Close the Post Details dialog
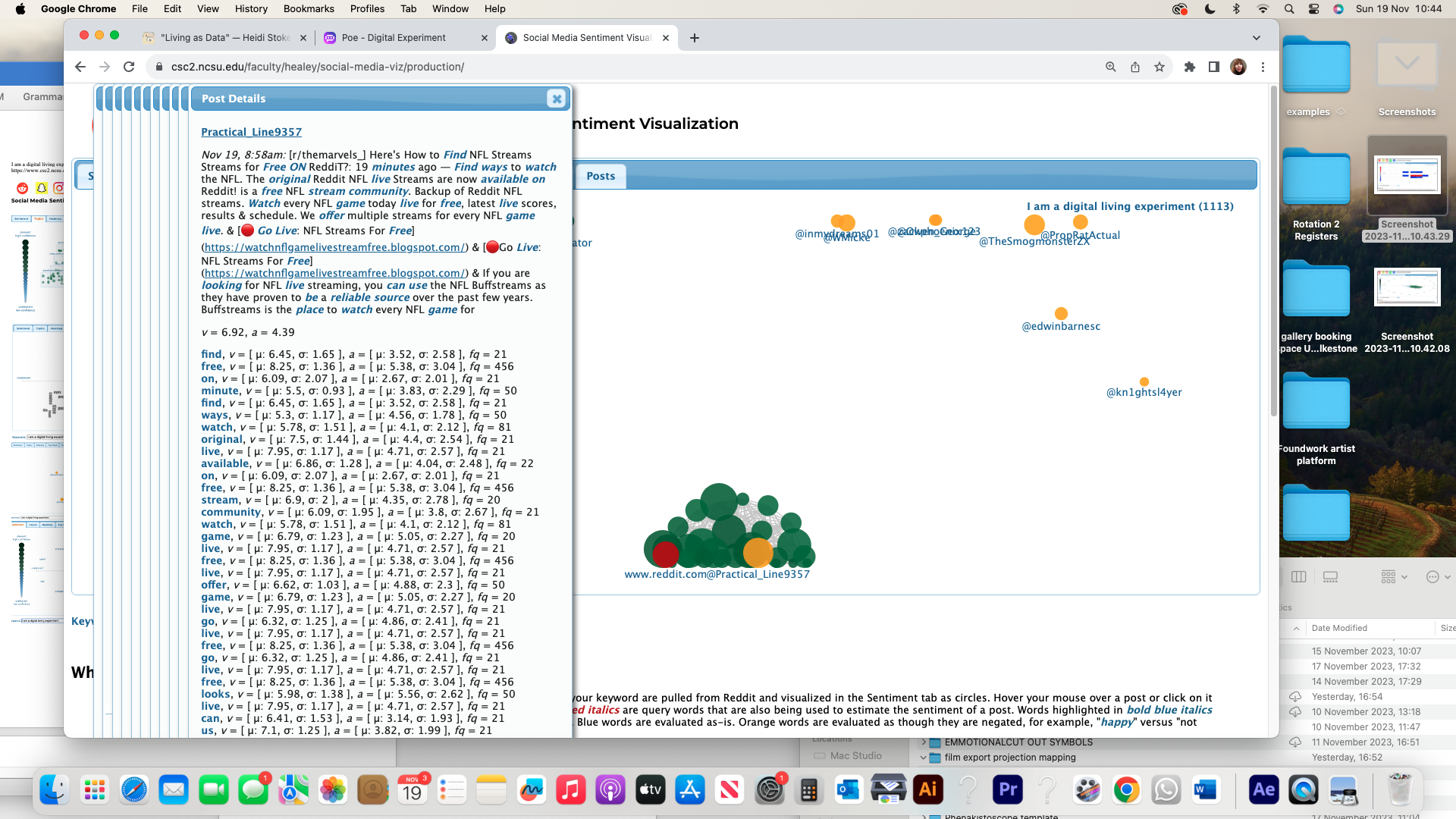This screenshot has width=1456, height=819. coord(557,99)
